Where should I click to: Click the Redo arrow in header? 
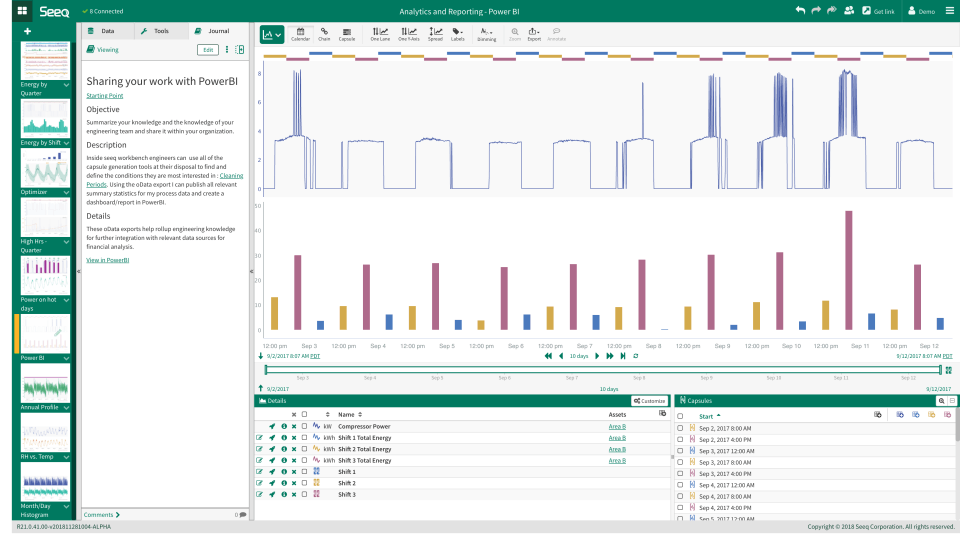point(816,10)
